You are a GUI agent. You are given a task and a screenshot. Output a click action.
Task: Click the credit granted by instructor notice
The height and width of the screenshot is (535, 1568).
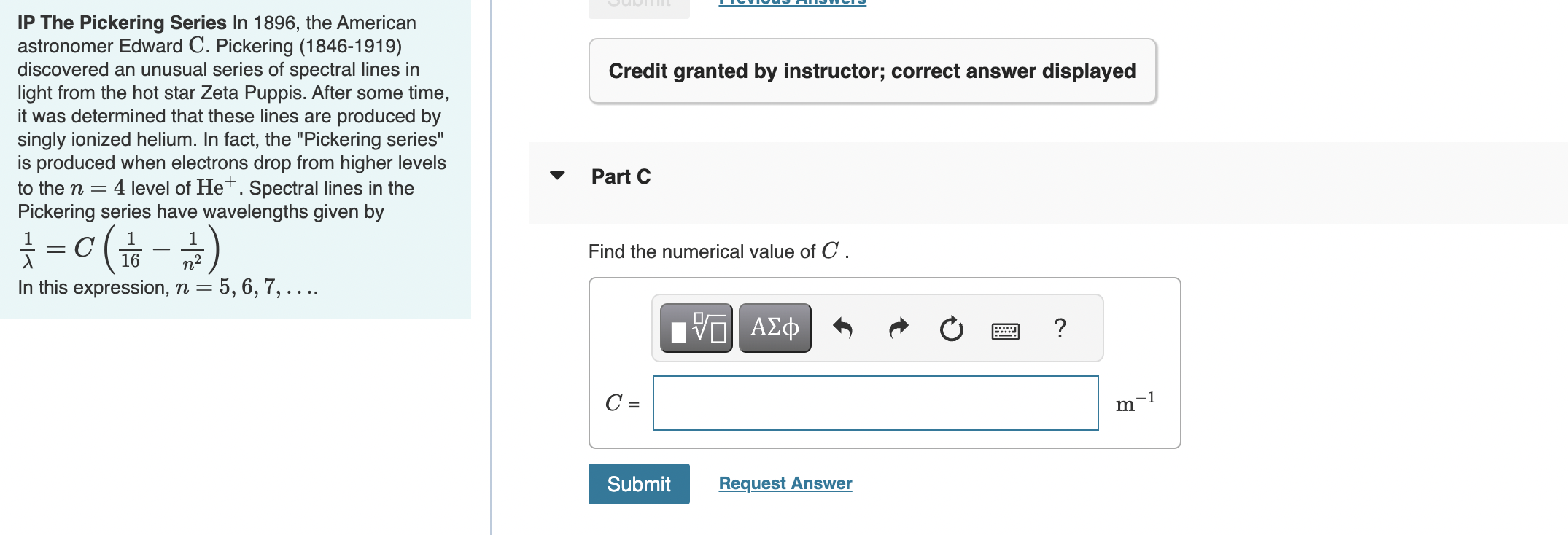click(x=872, y=71)
